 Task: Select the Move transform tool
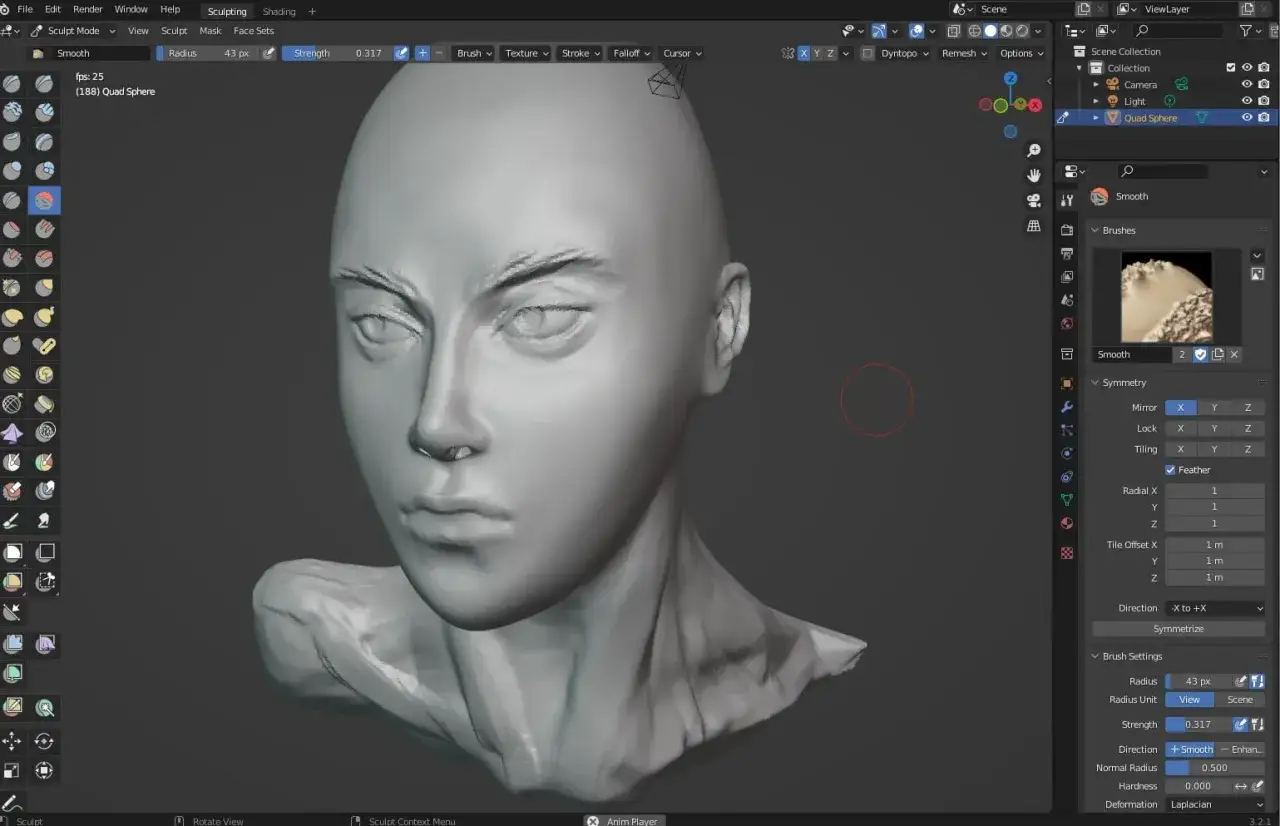pos(12,741)
